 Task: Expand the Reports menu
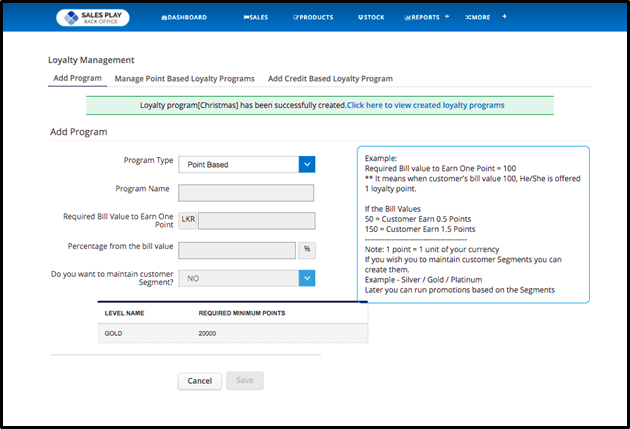tap(426, 17)
